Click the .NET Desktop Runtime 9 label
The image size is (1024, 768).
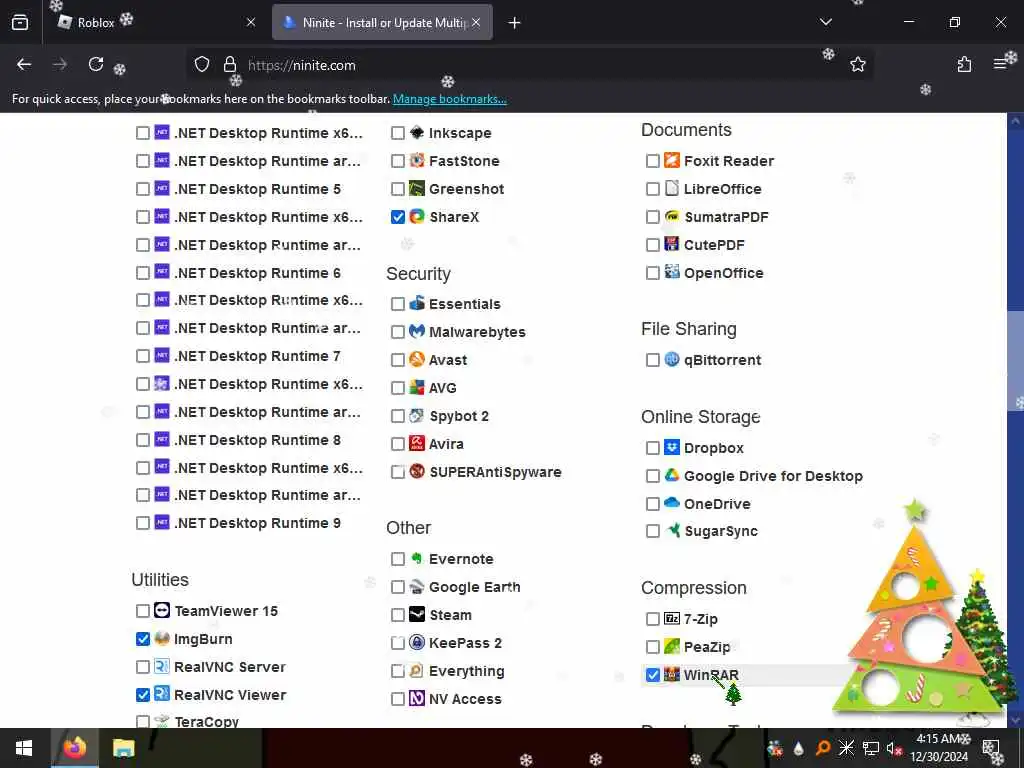[x=257, y=523]
